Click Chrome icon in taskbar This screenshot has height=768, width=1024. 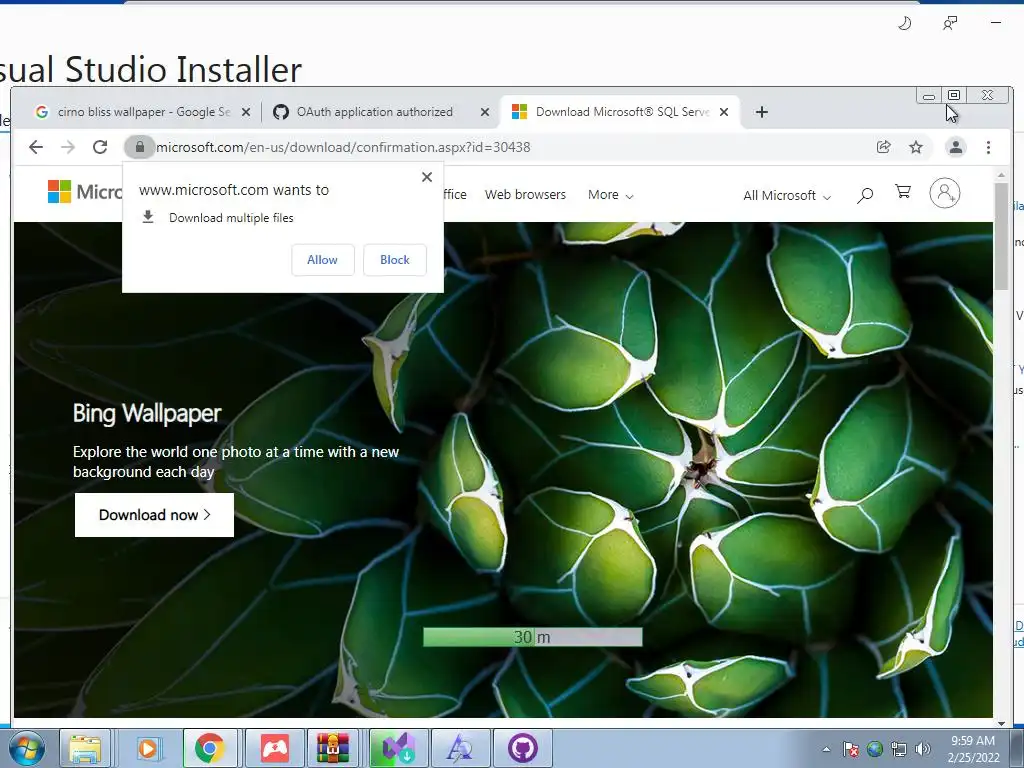tap(209, 748)
